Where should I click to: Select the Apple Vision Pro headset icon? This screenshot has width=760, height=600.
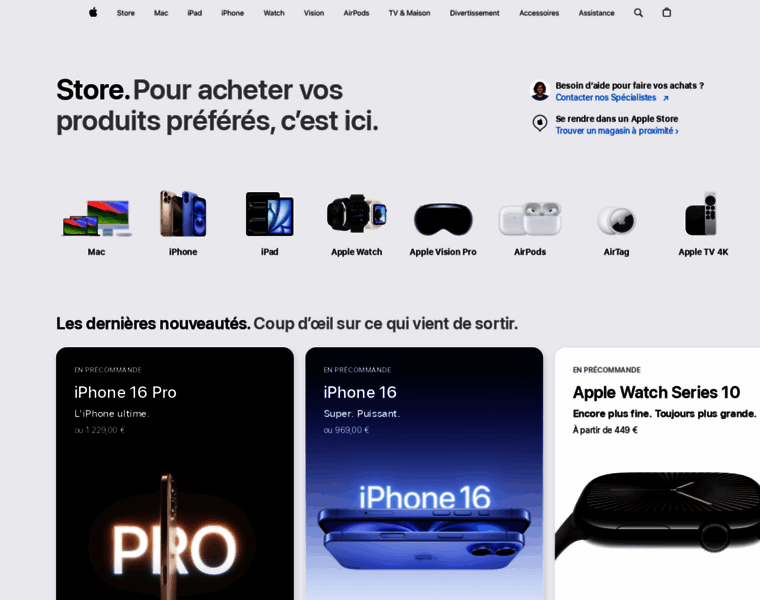tap(443, 219)
